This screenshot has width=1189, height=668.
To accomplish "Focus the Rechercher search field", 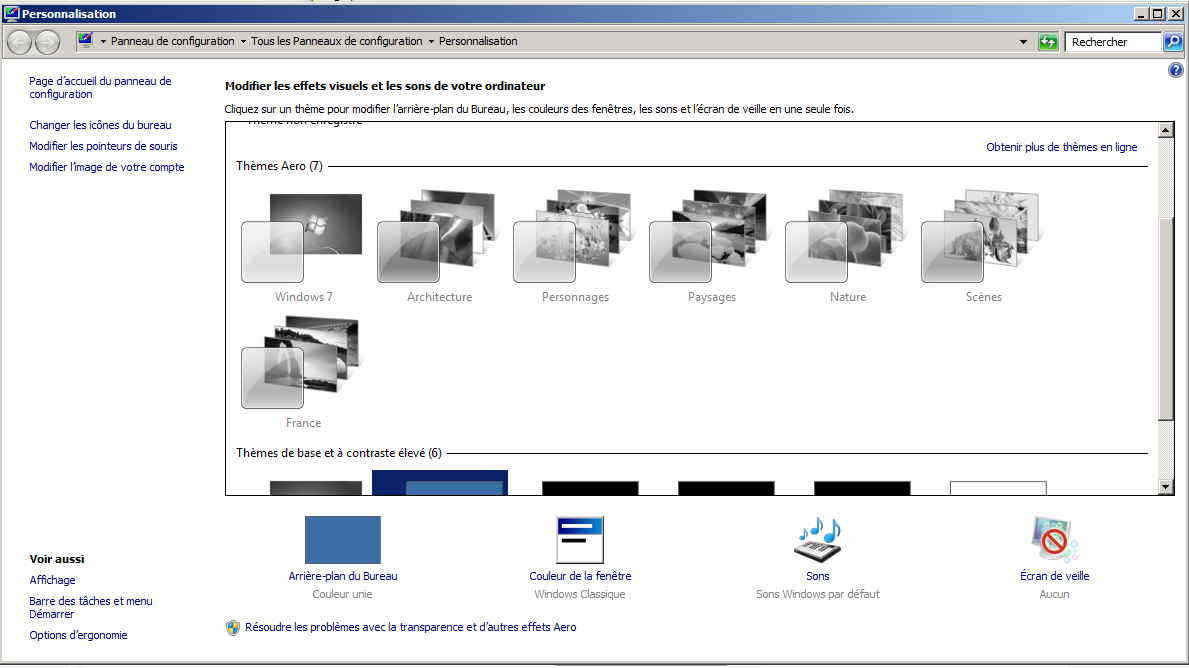I will point(1112,42).
